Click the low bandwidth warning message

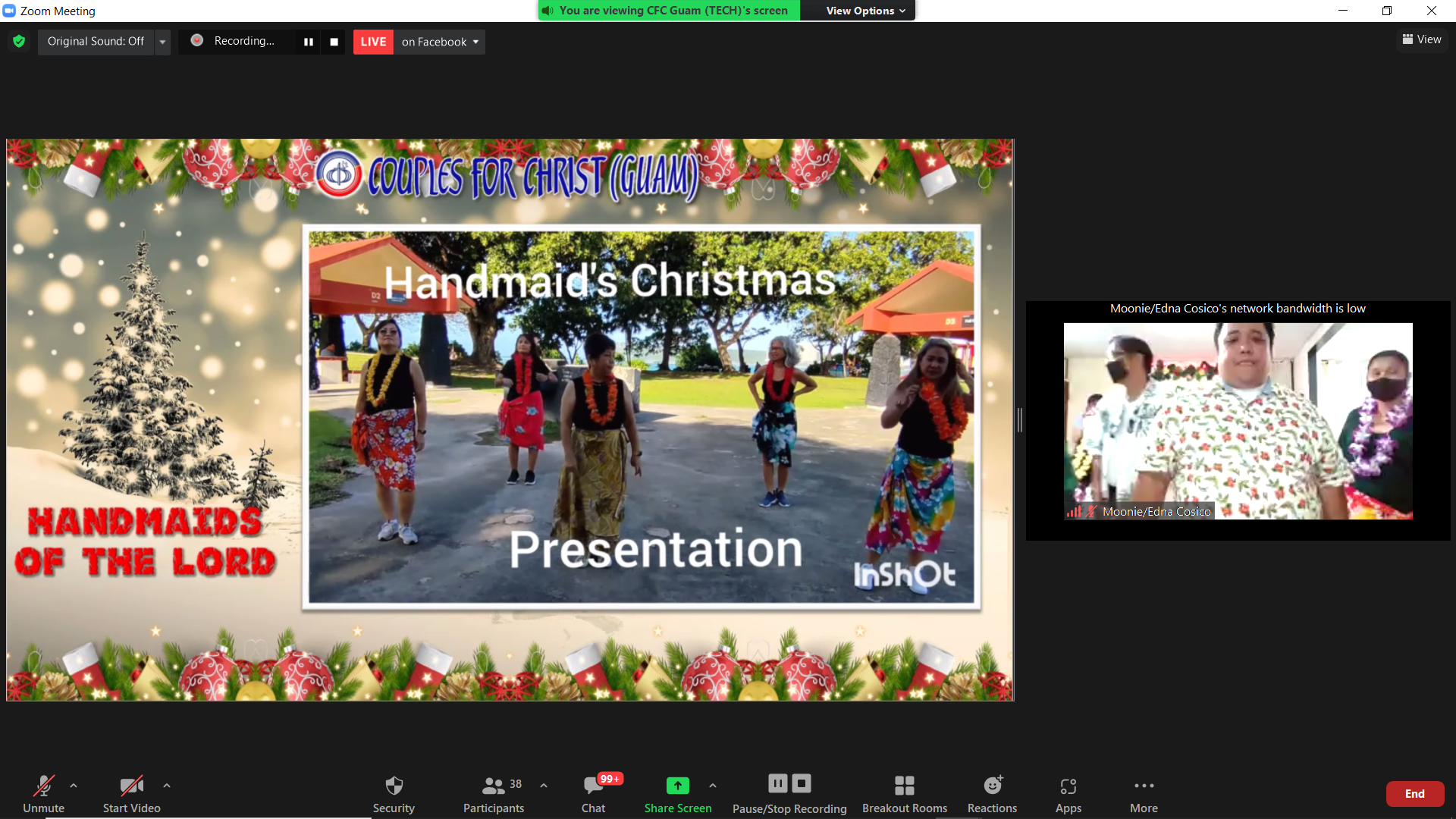(x=1238, y=309)
